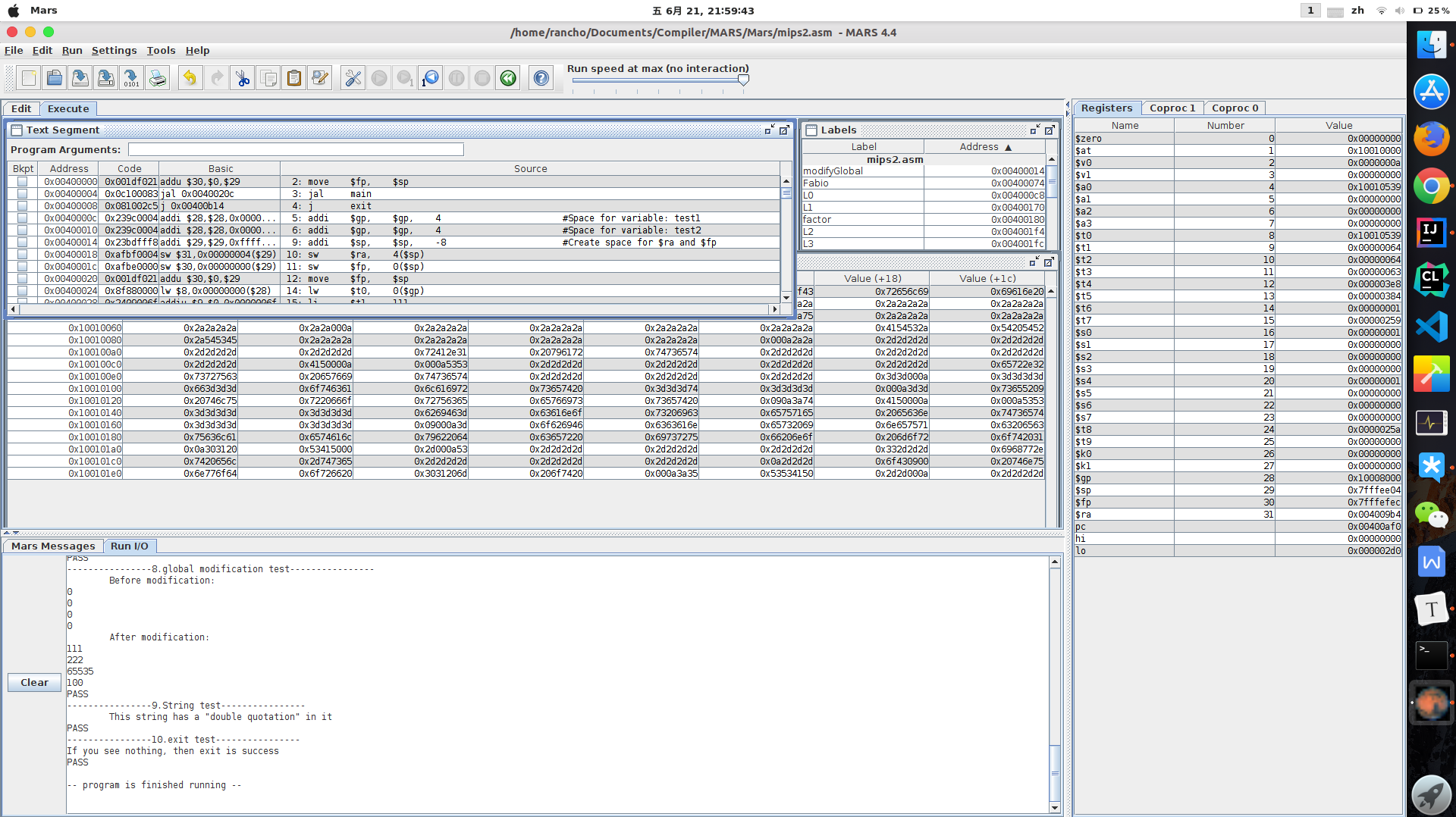
Task: Undo the last edit using the yellow arrow
Action: point(190,78)
